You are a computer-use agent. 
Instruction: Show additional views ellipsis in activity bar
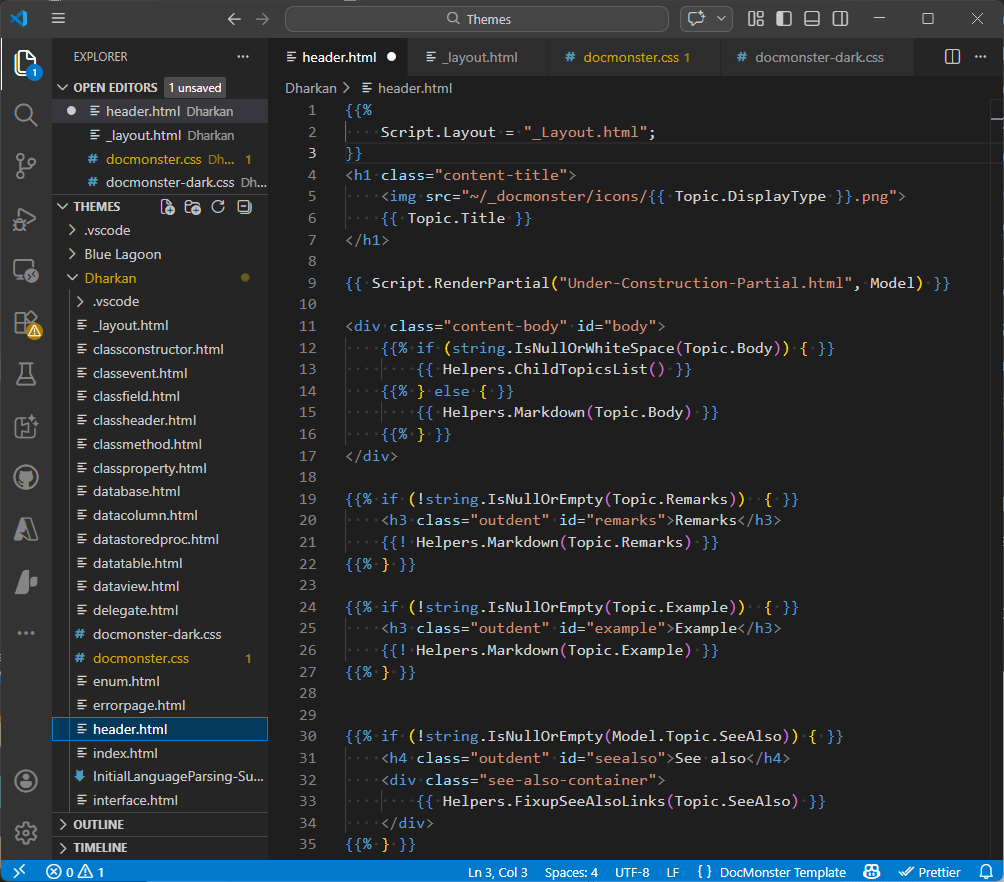pos(26,633)
